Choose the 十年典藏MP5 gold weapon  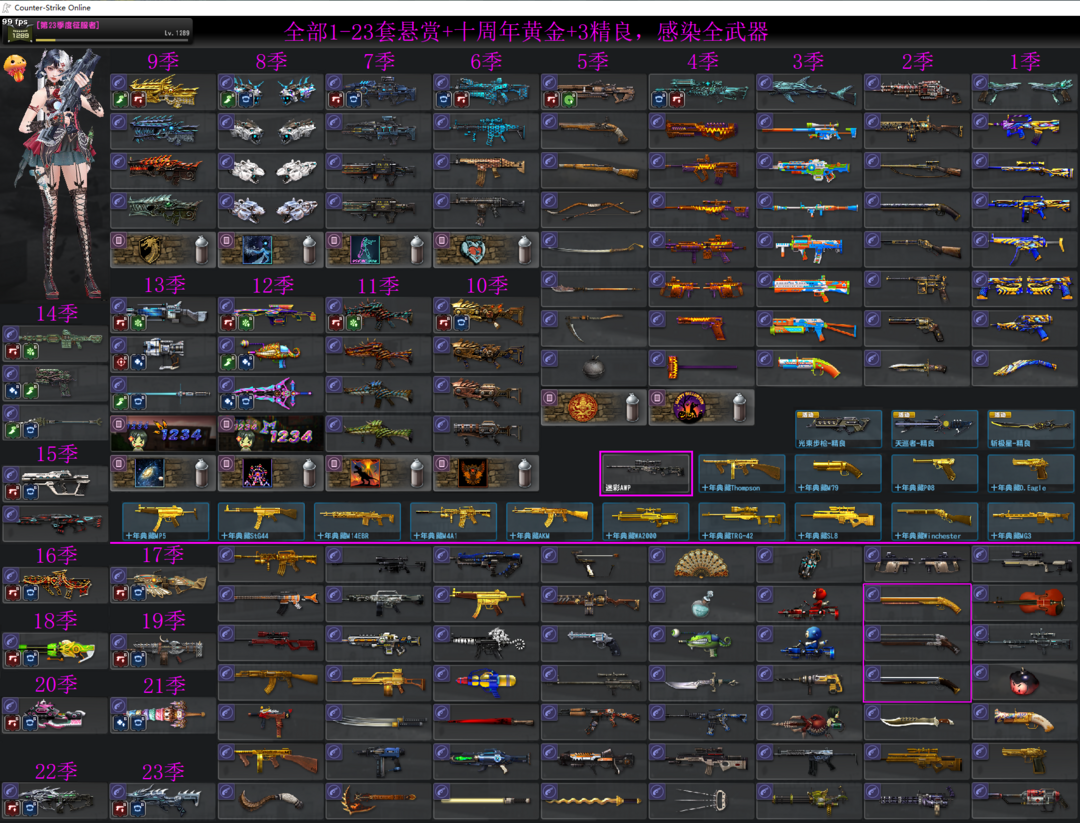(x=165, y=521)
